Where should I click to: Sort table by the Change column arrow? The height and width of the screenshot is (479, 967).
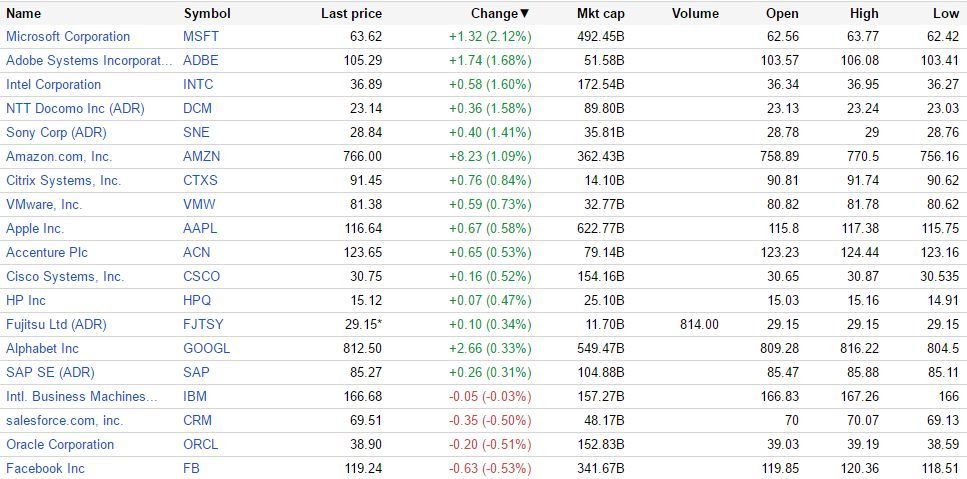[x=524, y=13]
